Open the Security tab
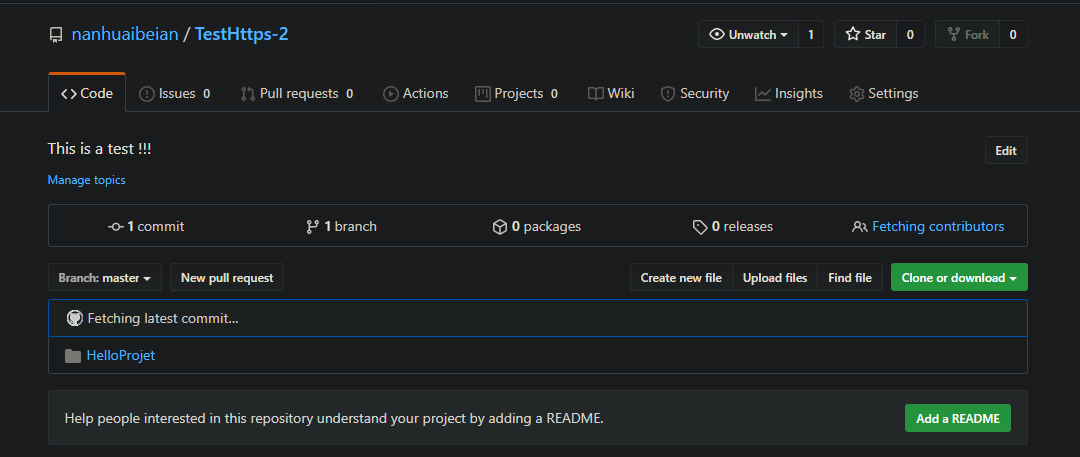 tap(694, 94)
